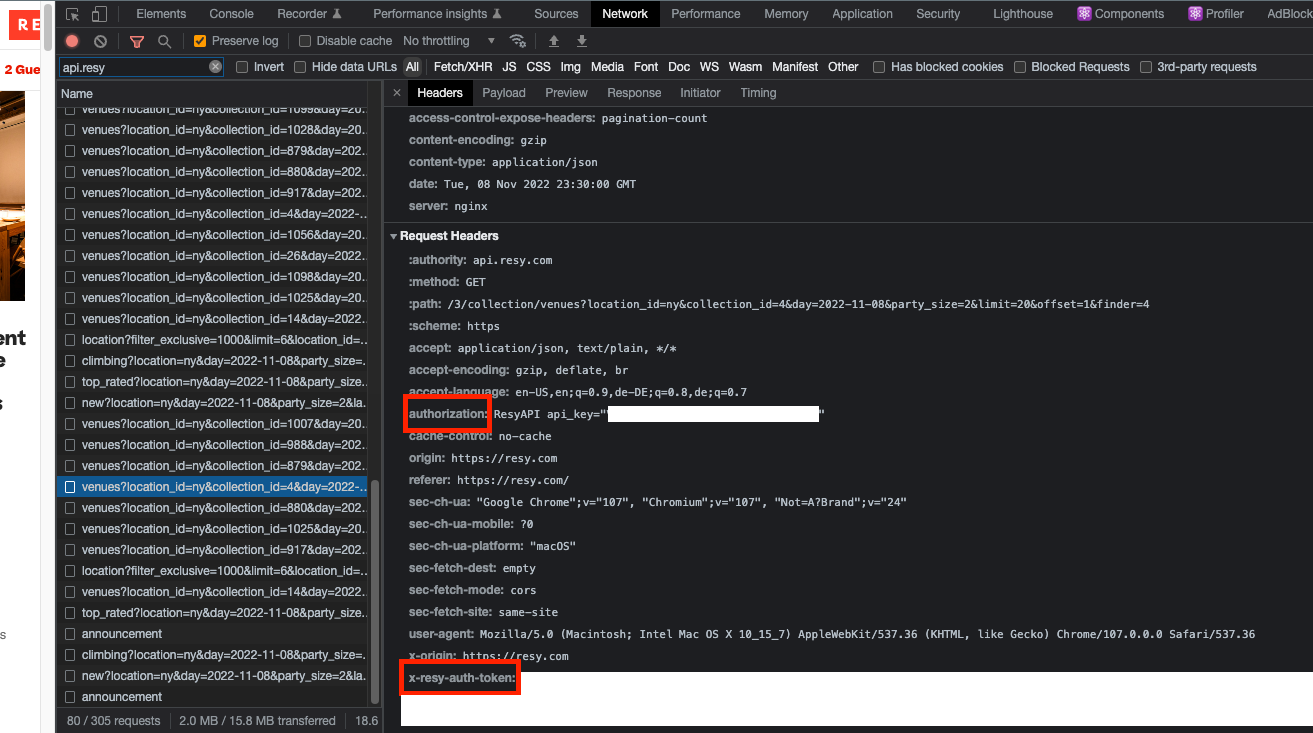Screen dimensions: 1313x733
Task: Enable Has blocked cookies checkbox
Action: [879, 67]
